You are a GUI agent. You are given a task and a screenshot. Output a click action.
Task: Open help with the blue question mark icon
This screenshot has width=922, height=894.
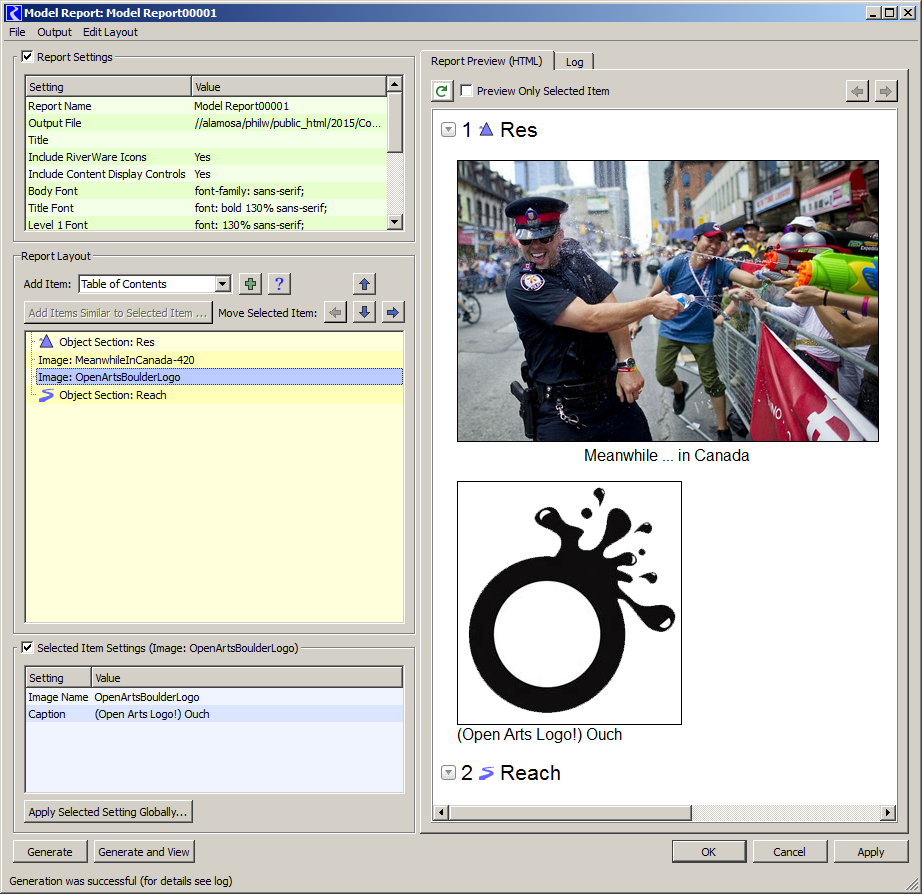click(279, 284)
